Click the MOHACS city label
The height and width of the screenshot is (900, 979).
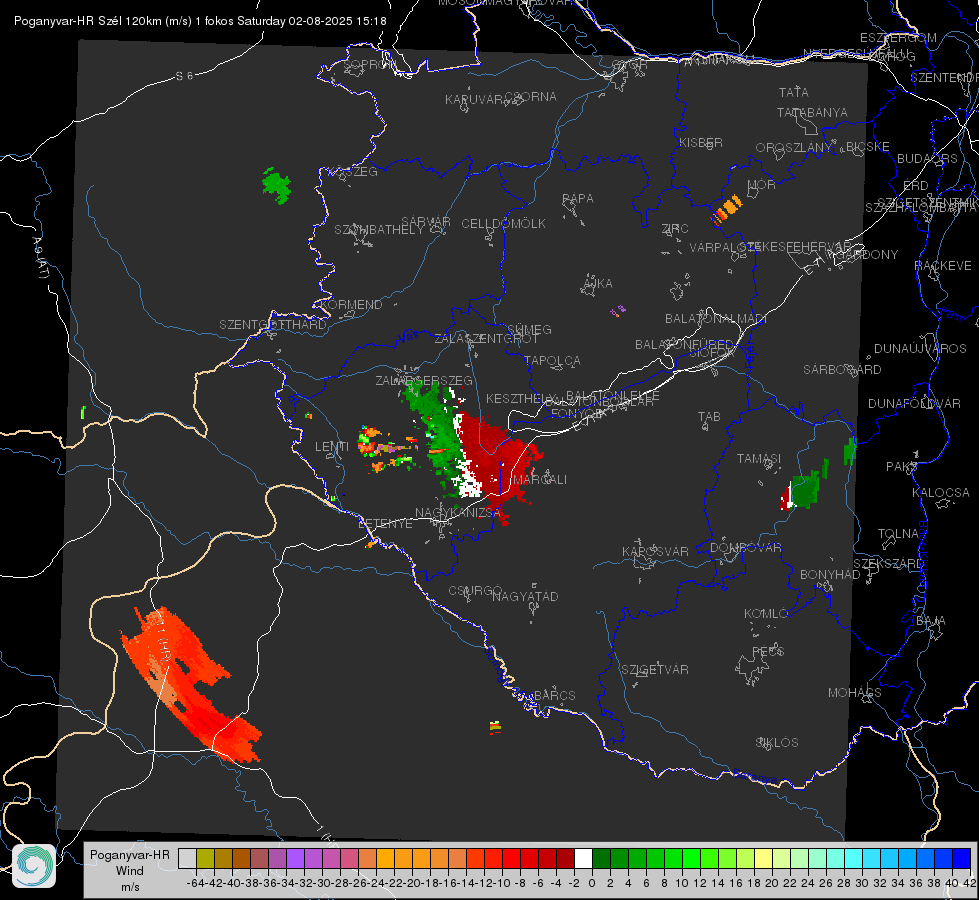click(854, 693)
